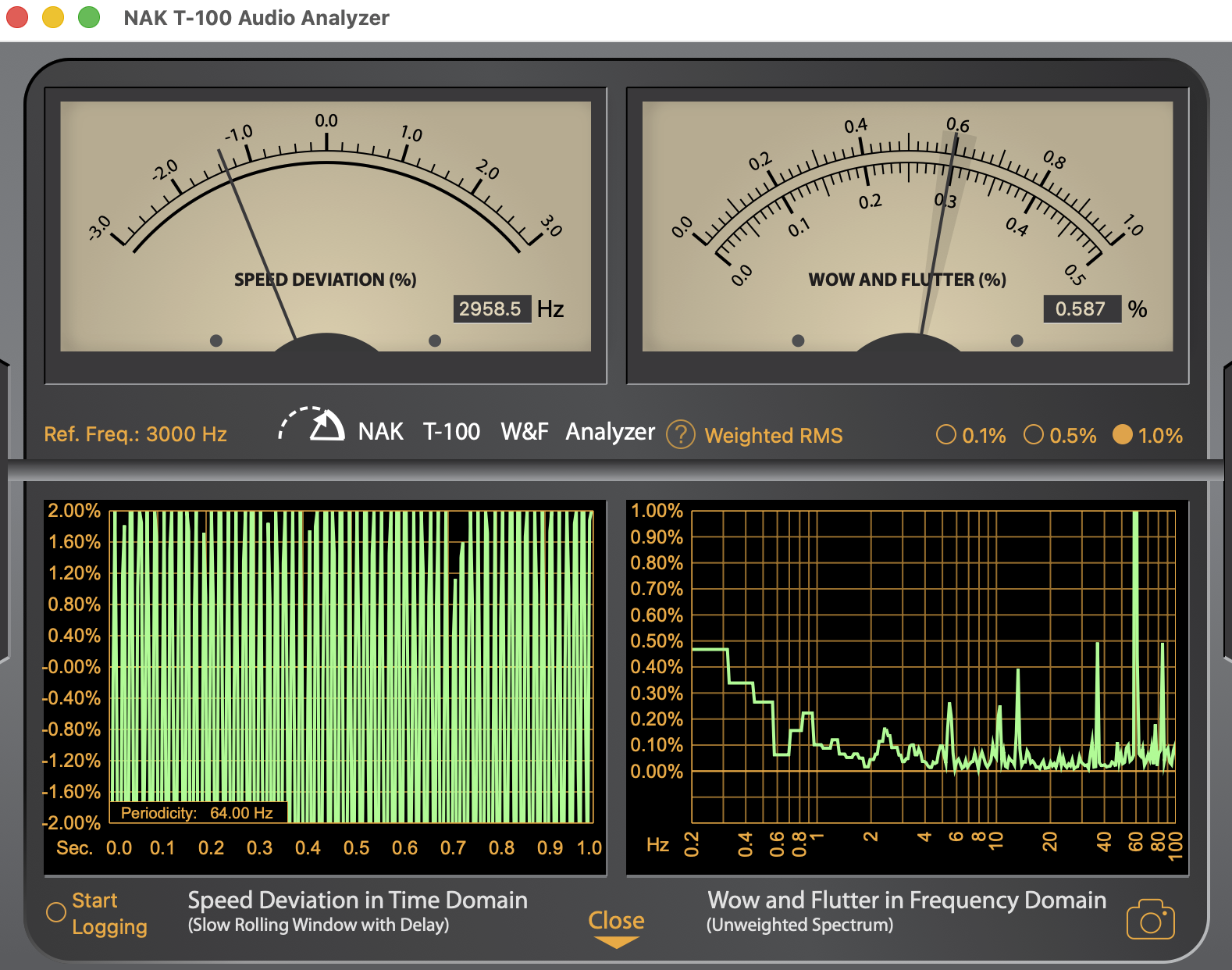Select the 0.1% scale radio button
Viewport: 1232px width, 970px height.
pyautogui.click(x=945, y=434)
